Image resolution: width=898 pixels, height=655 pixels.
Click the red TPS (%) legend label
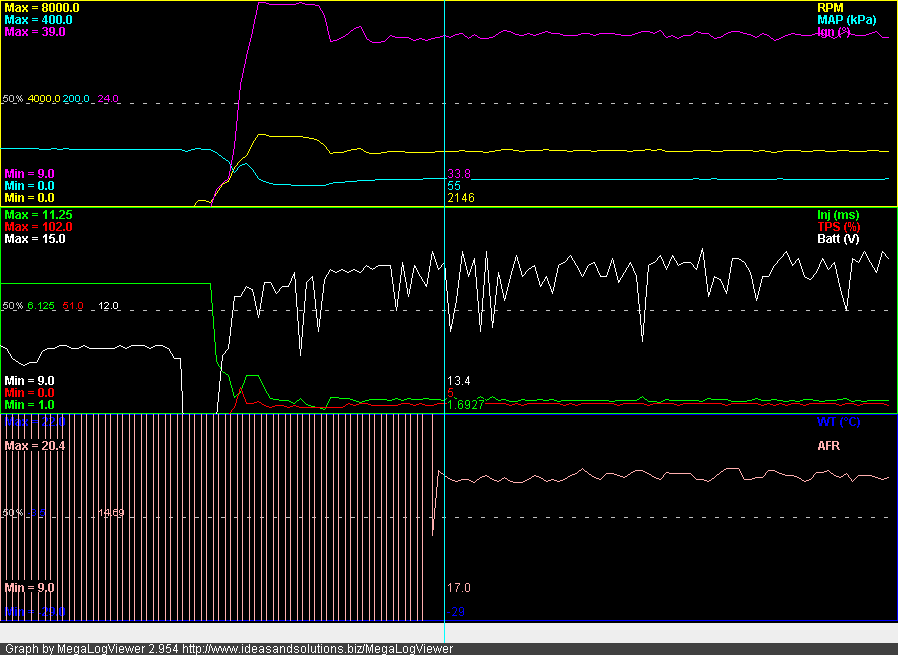pyautogui.click(x=838, y=227)
